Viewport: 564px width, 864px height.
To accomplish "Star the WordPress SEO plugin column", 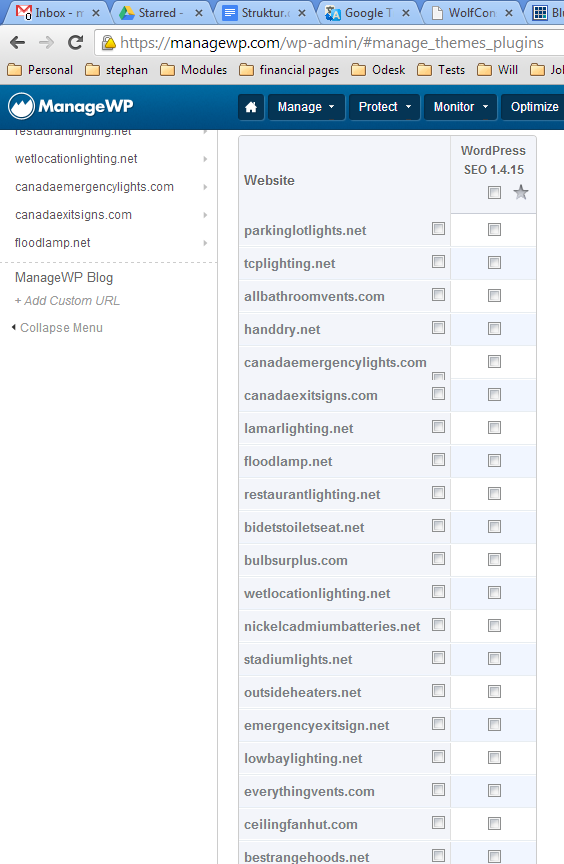I will pos(520,192).
